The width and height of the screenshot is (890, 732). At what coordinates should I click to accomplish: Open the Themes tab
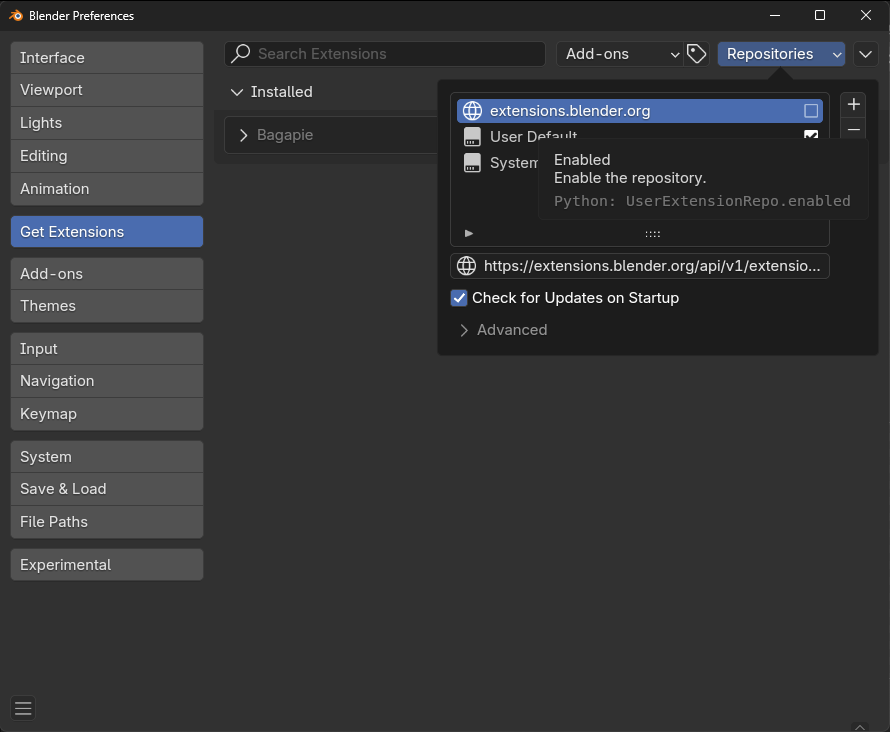point(107,306)
